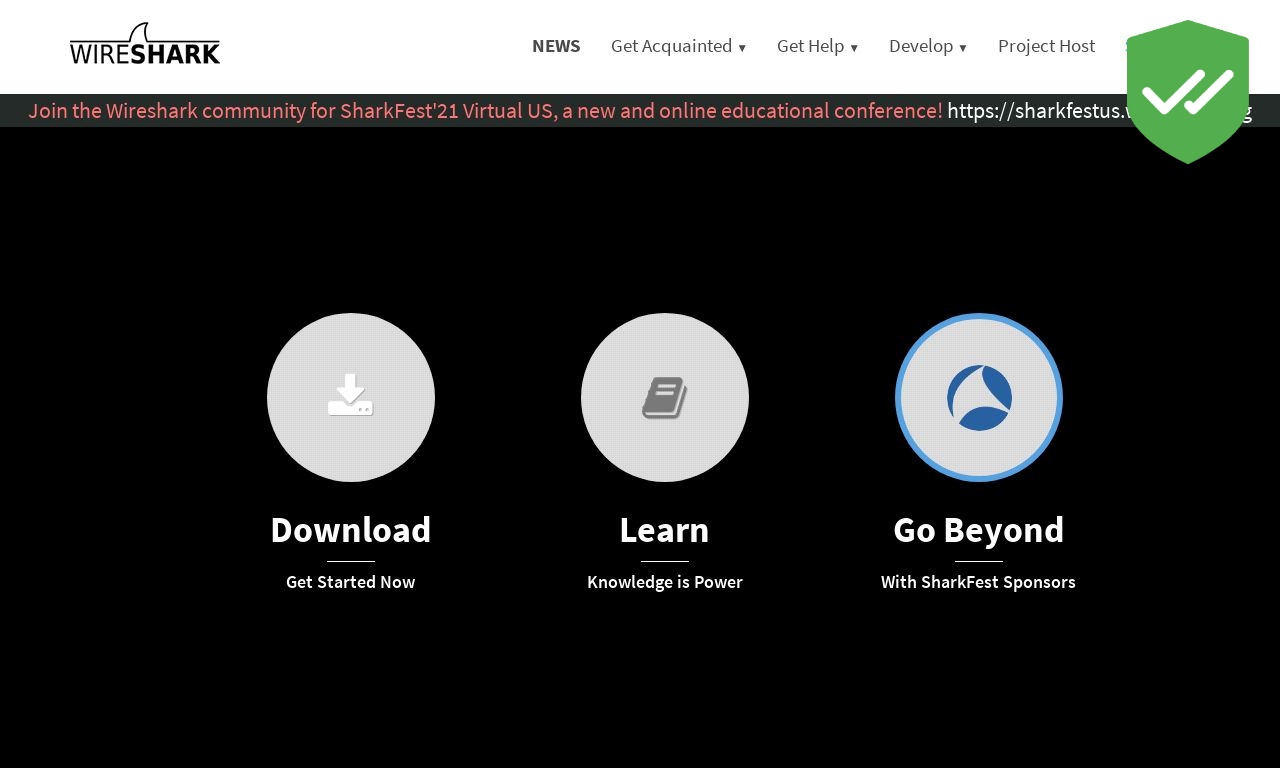Image resolution: width=1280 pixels, height=768 pixels.
Task: Click the "Get Started Now" text
Action: pos(351,582)
